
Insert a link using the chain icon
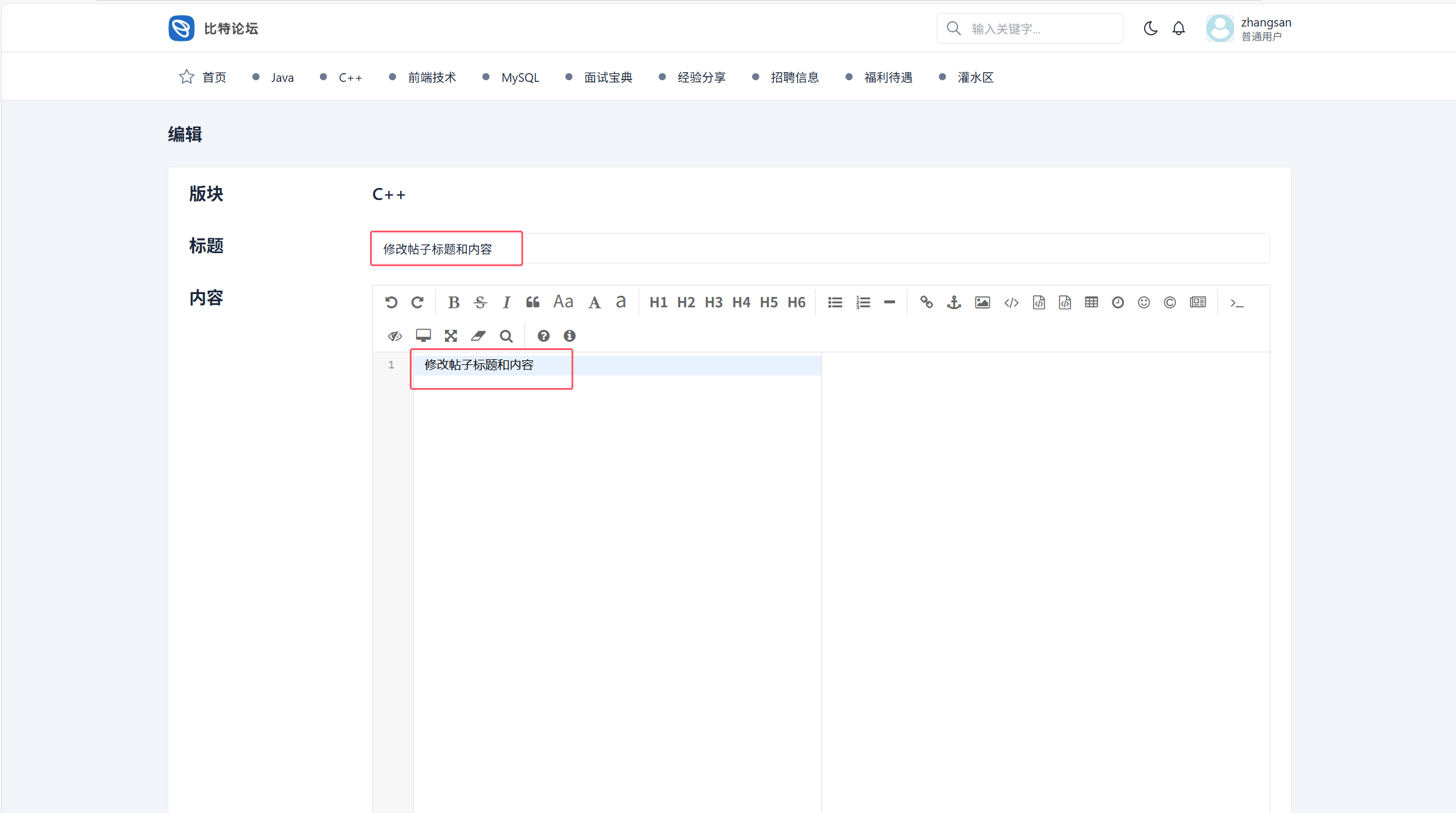click(926, 302)
